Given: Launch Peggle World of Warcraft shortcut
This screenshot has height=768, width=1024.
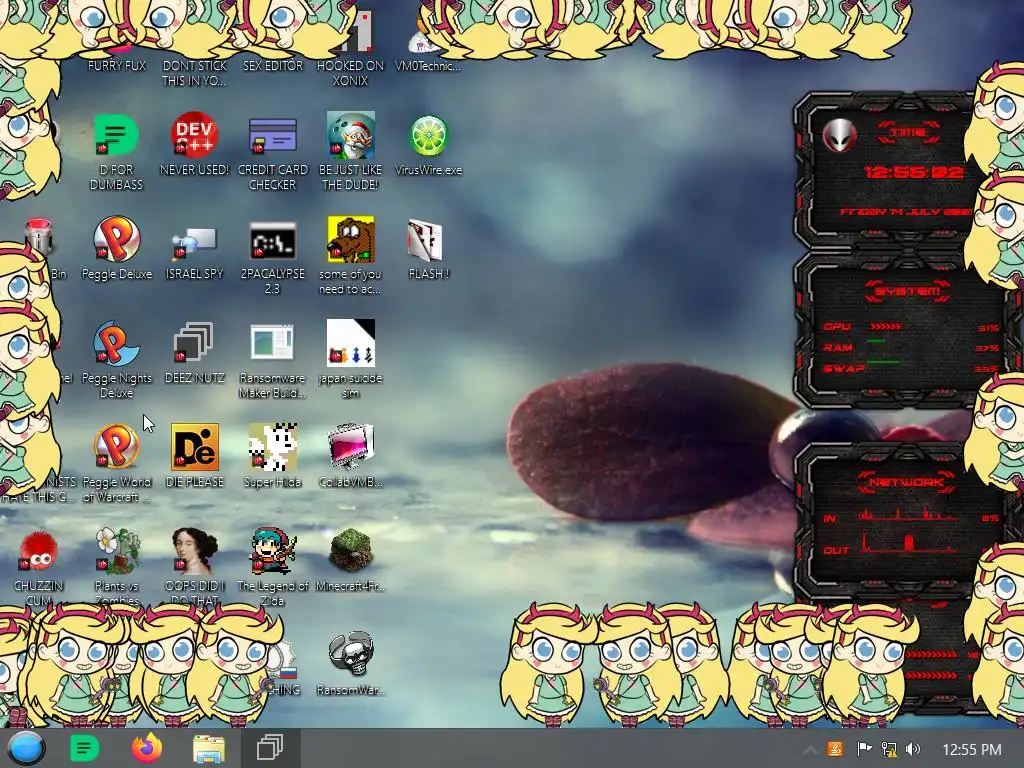Looking at the screenshot, I should (116, 447).
